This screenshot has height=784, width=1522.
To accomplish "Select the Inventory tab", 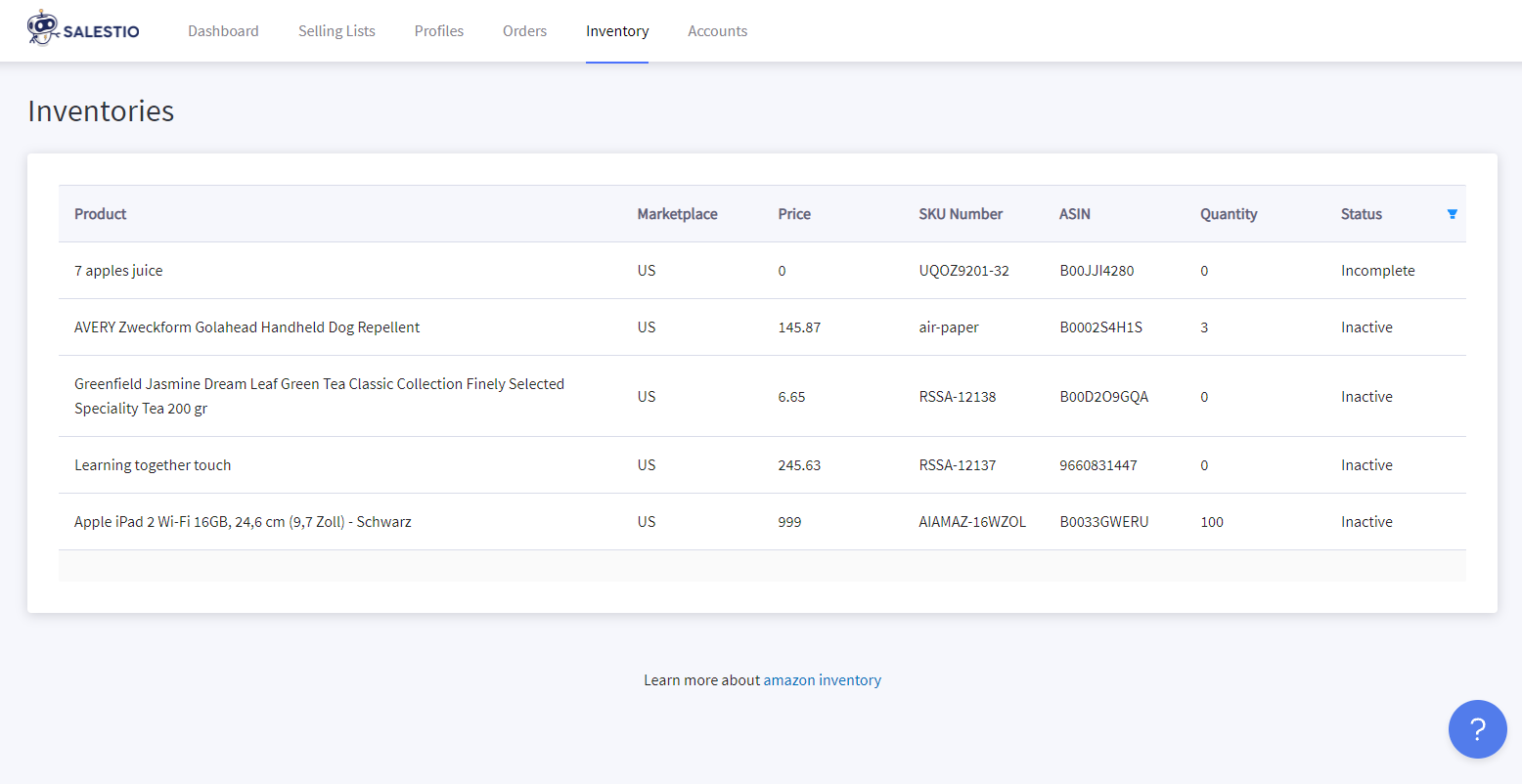I will click(617, 31).
